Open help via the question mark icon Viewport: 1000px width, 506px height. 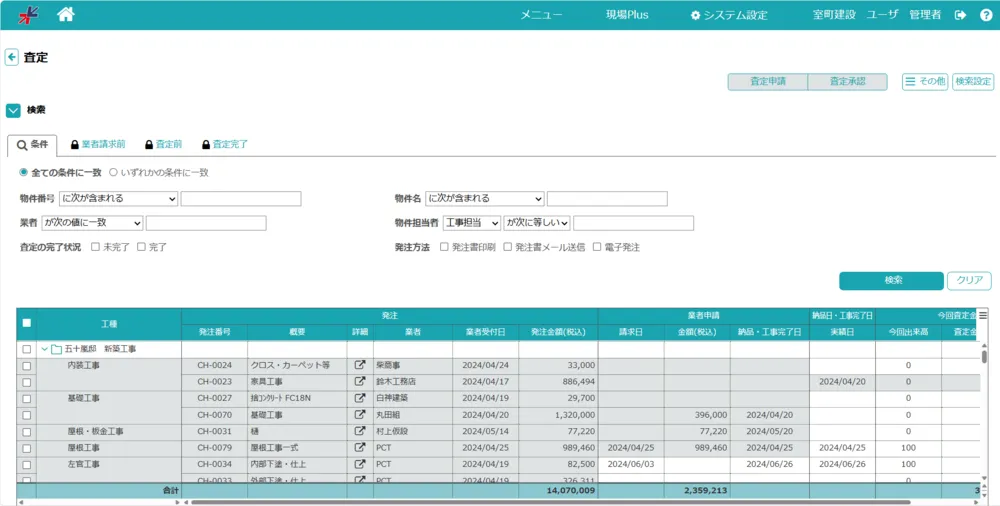(x=986, y=15)
